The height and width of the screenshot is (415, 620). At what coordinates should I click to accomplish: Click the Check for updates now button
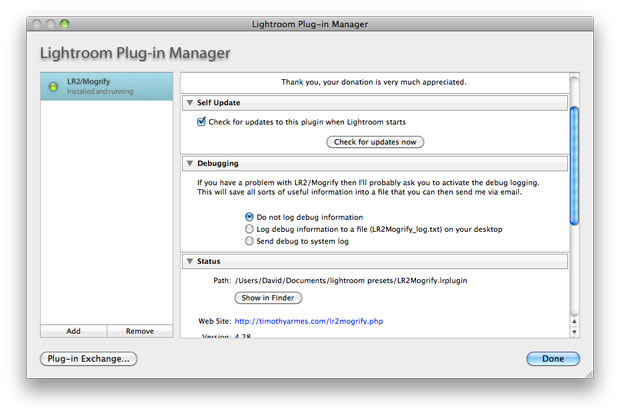(375, 142)
